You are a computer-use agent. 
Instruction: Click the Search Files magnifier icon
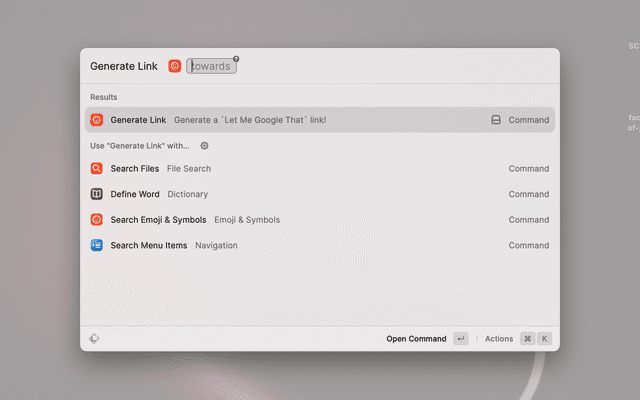pyautogui.click(x=97, y=169)
